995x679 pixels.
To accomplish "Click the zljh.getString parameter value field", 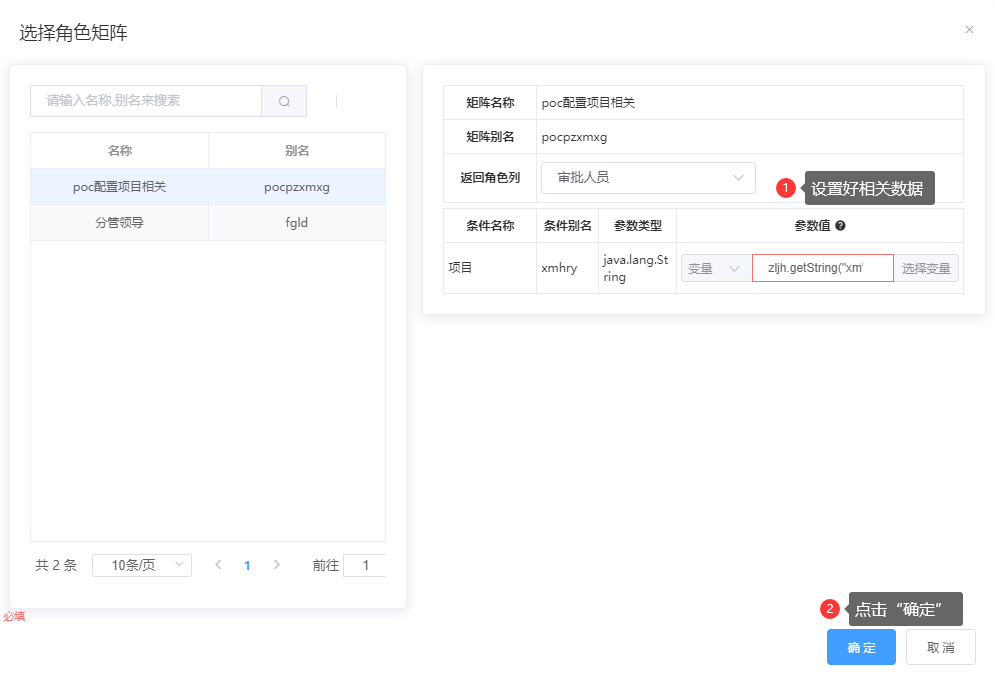I will pyautogui.click(x=822, y=268).
